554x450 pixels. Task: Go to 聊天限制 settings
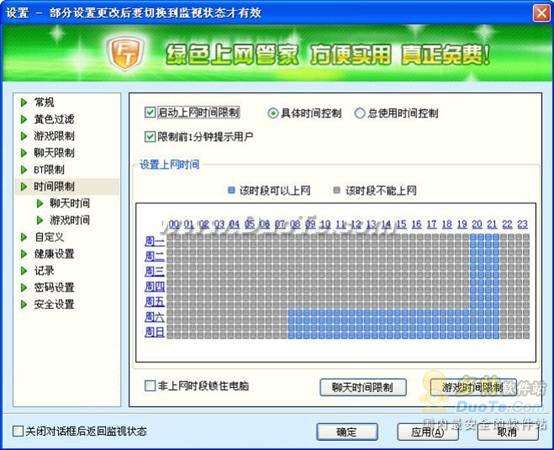point(54,153)
